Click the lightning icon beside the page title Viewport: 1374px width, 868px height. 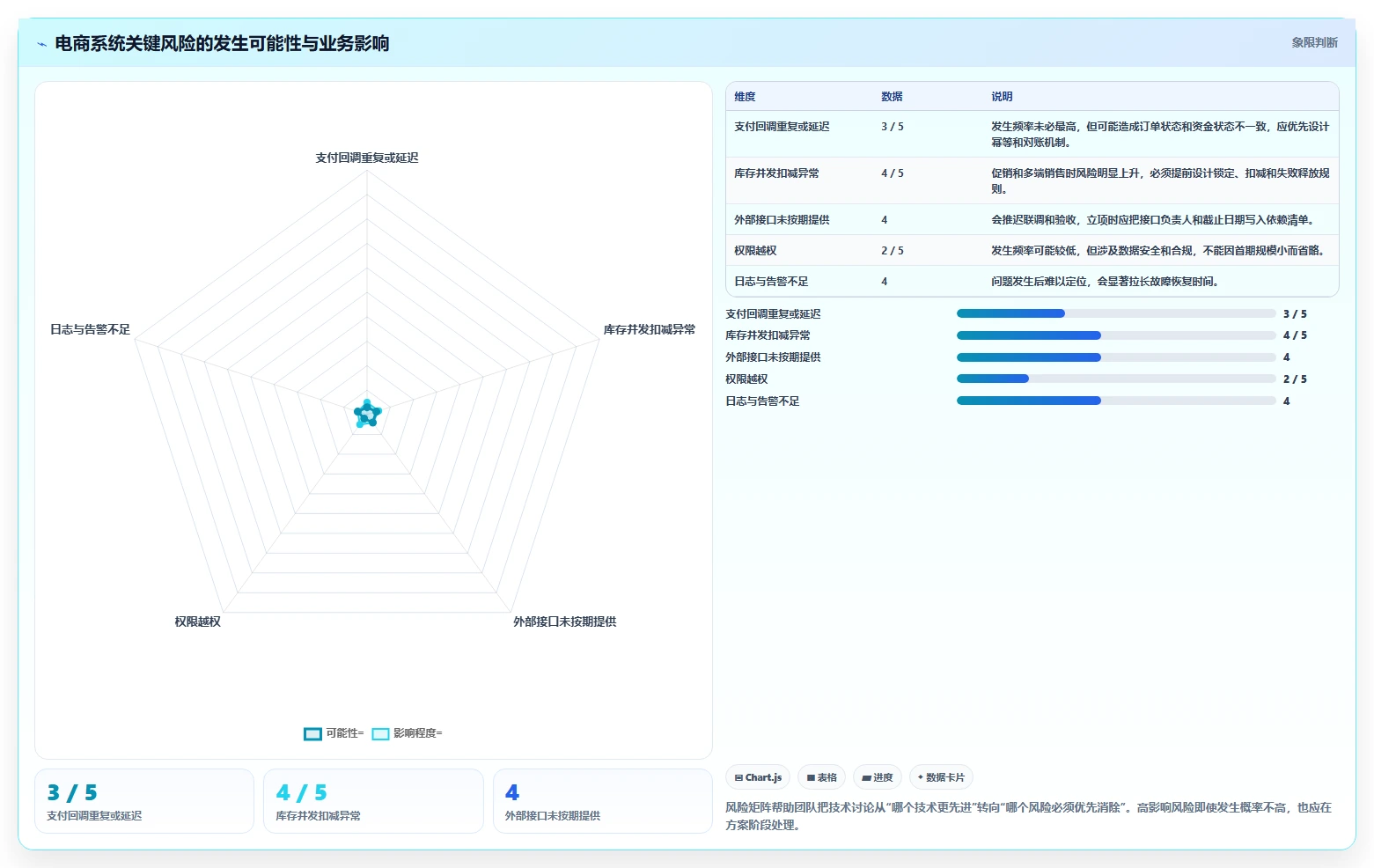coord(41,44)
